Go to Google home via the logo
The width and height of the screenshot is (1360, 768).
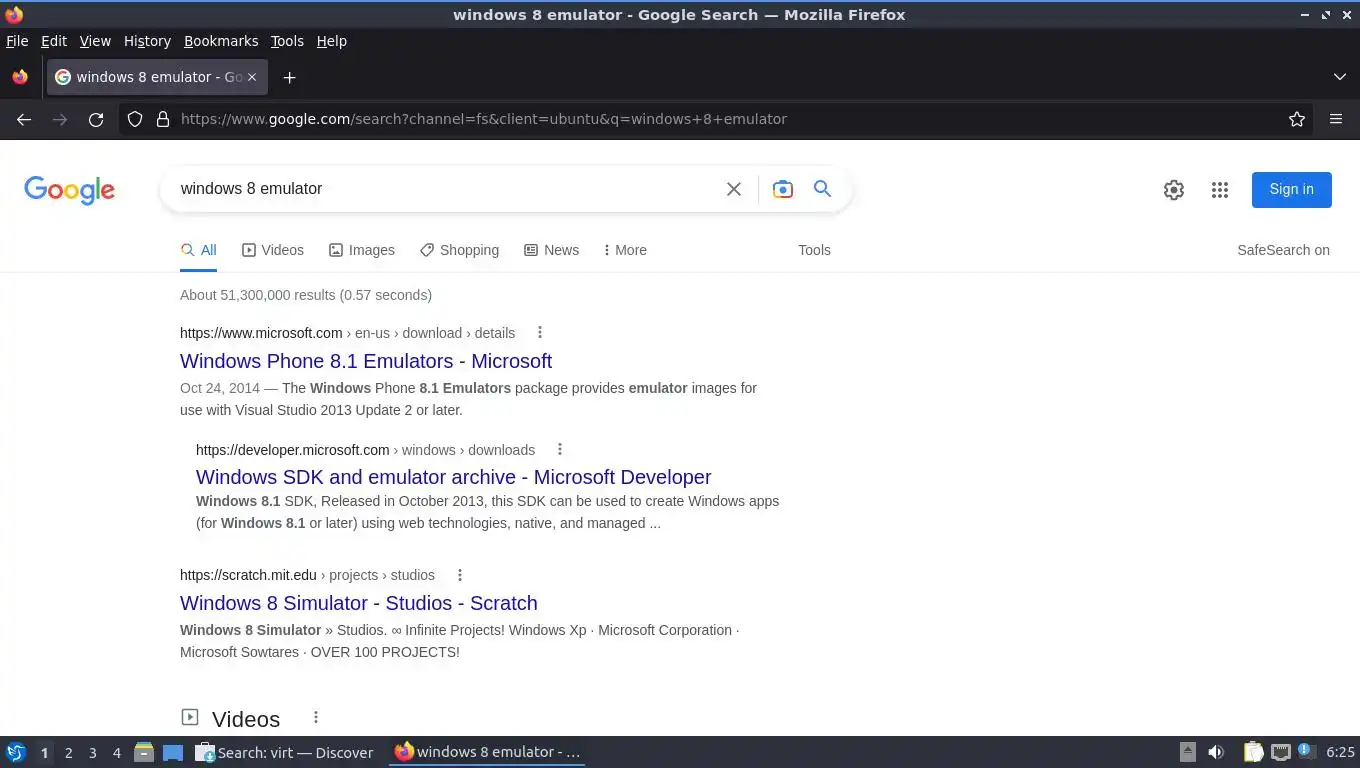[70, 190]
